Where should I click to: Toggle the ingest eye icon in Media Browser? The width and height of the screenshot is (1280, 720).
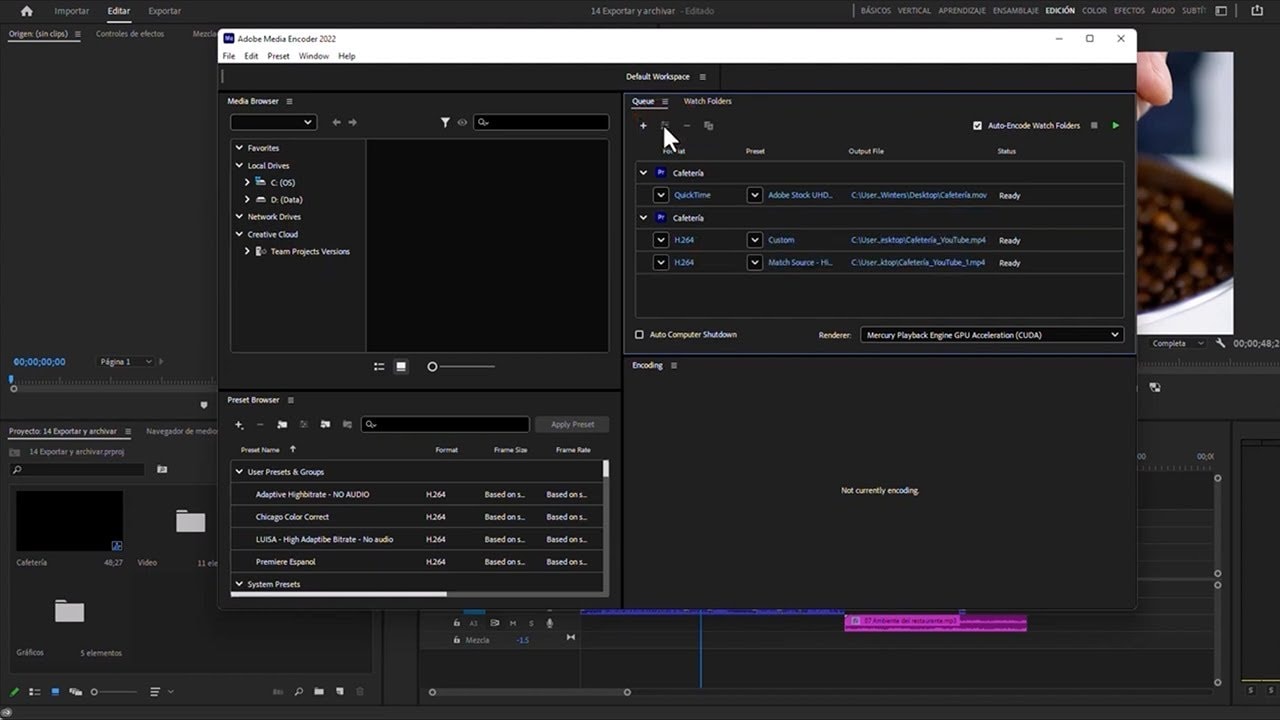pyautogui.click(x=462, y=122)
